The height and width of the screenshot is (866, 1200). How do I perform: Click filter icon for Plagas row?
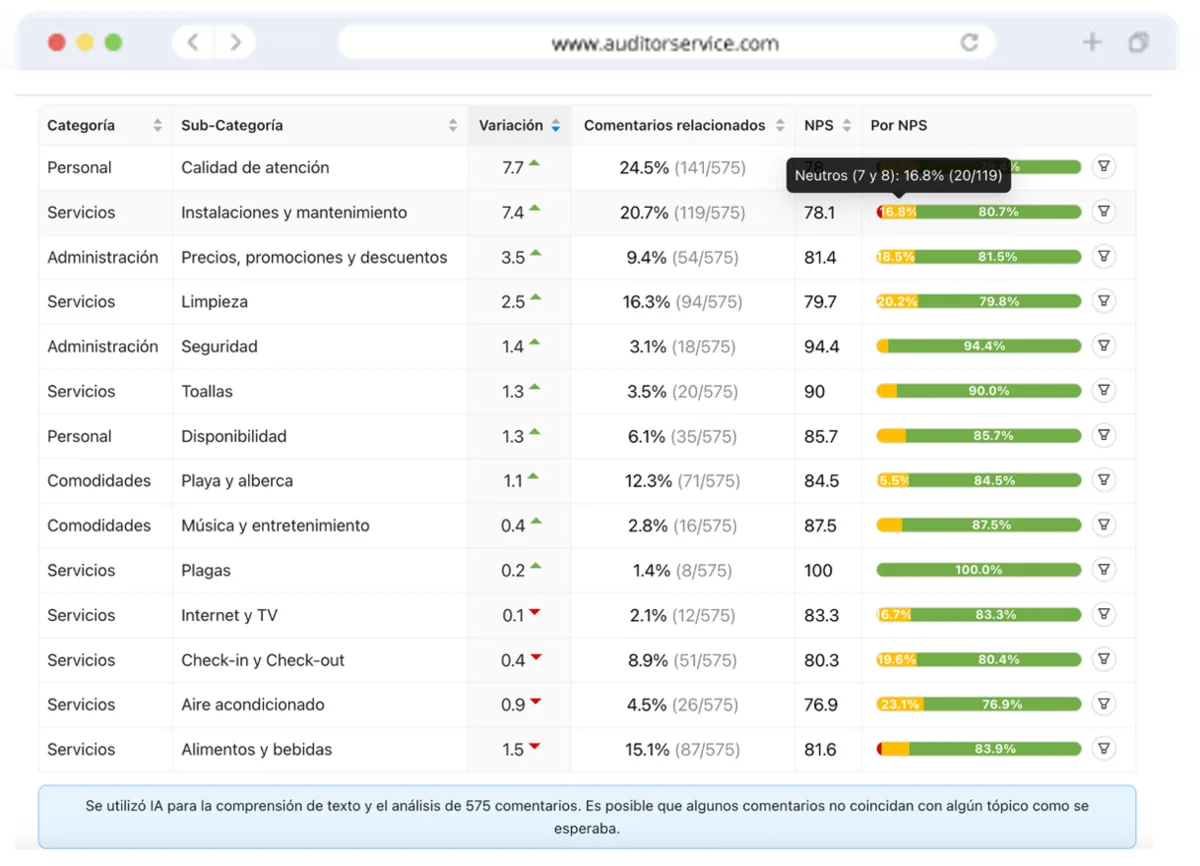1104,570
